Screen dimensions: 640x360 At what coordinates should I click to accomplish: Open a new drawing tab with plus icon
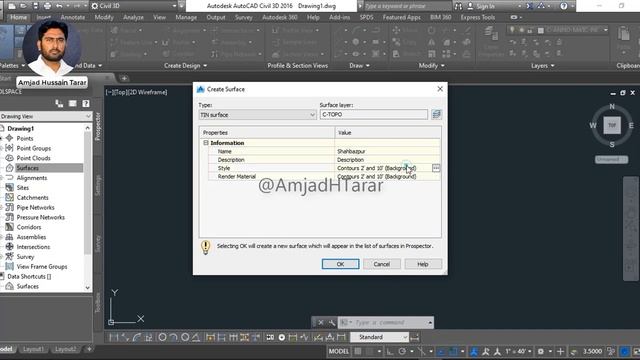pos(124,78)
